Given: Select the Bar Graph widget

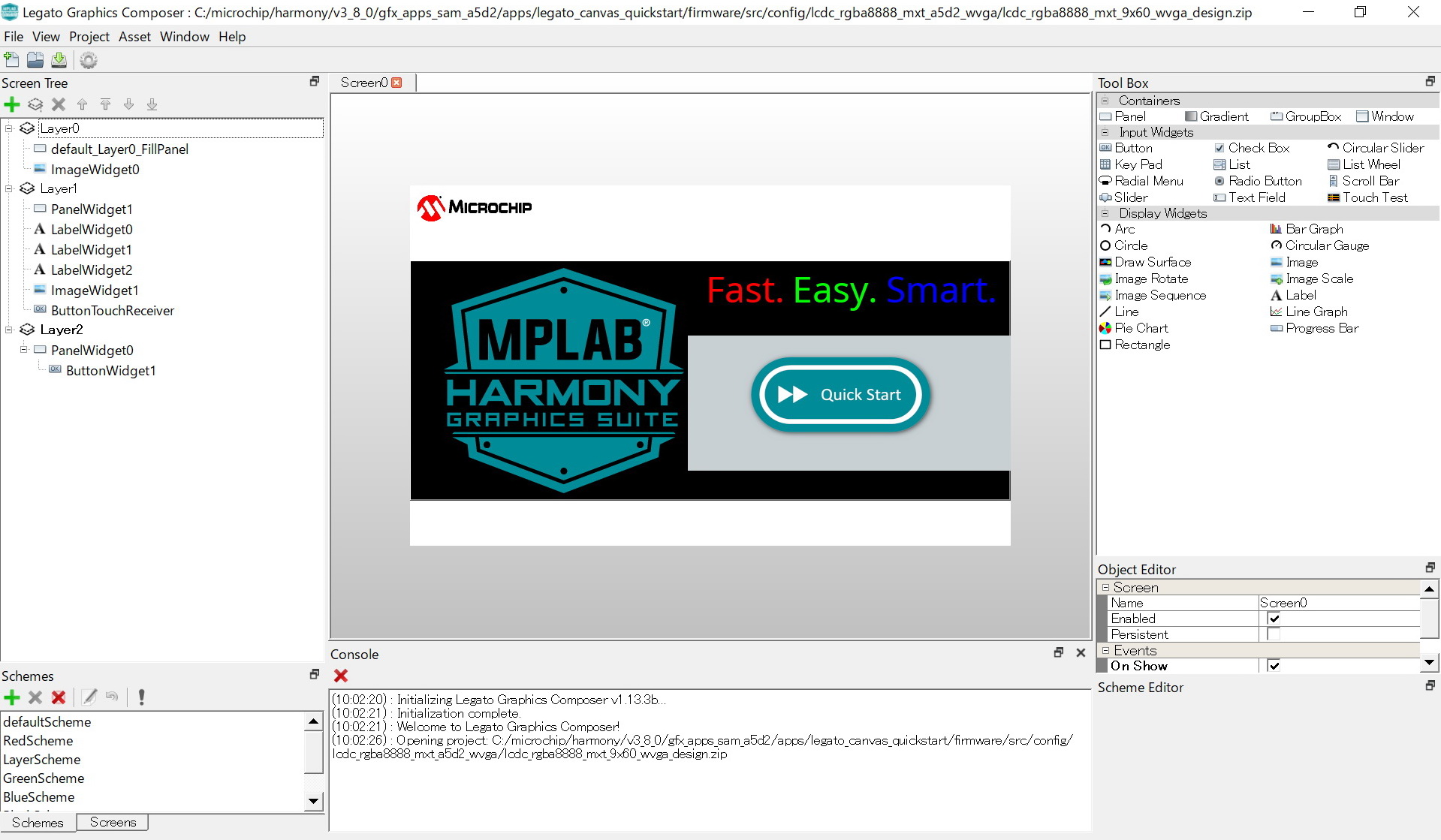Looking at the screenshot, I should tap(1307, 229).
